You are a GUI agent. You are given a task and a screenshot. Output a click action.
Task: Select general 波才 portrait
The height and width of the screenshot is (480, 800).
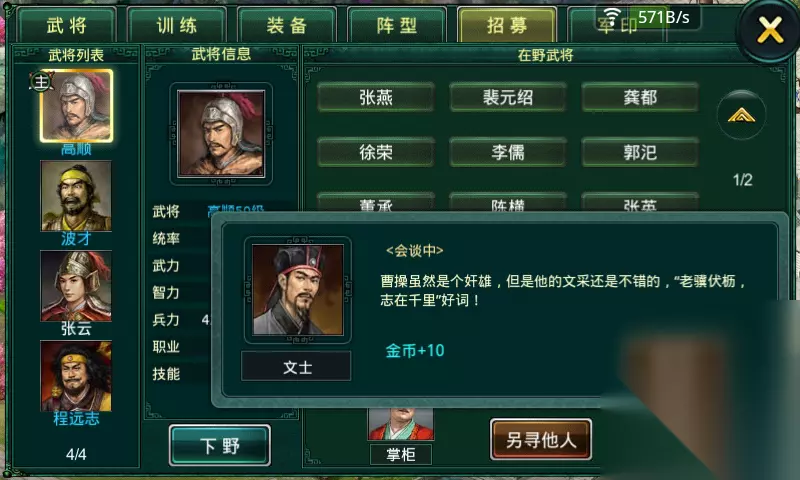pyautogui.click(x=76, y=196)
